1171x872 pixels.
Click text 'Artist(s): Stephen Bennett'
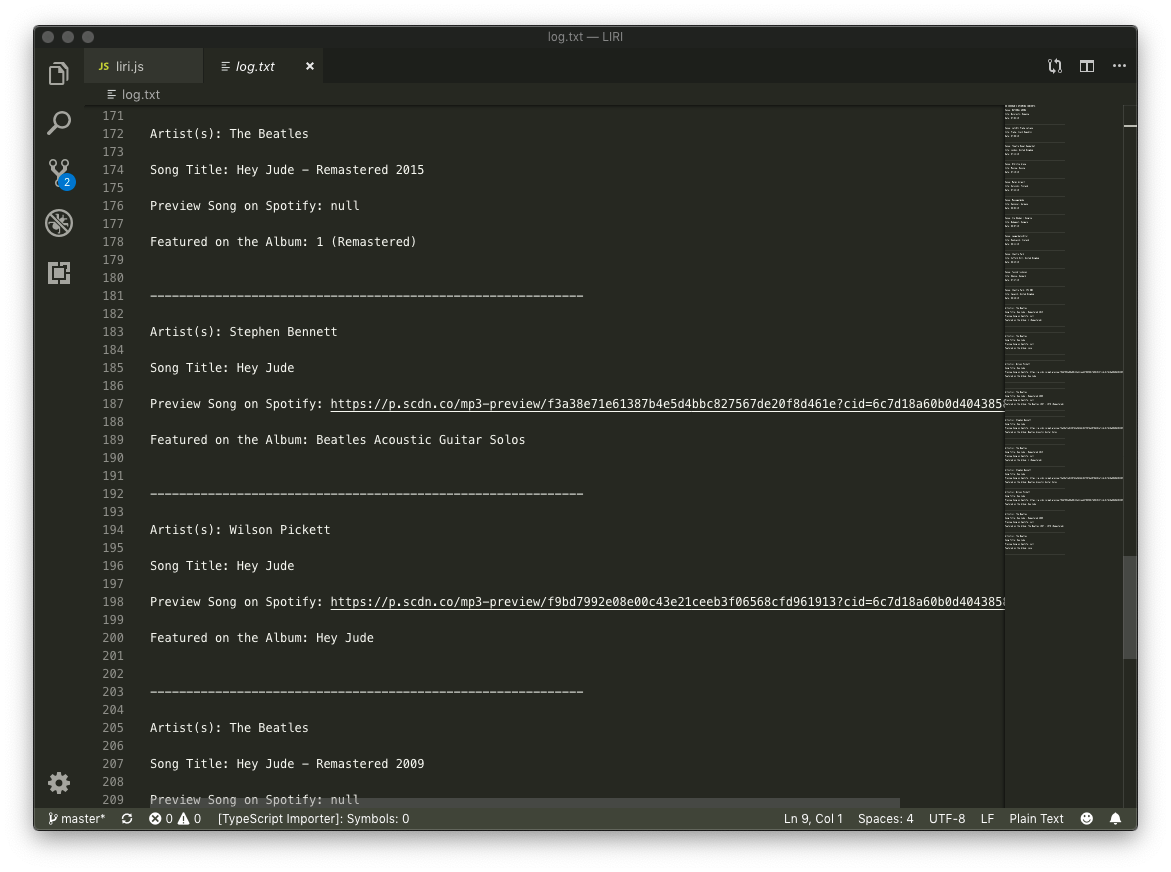(243, 331)
